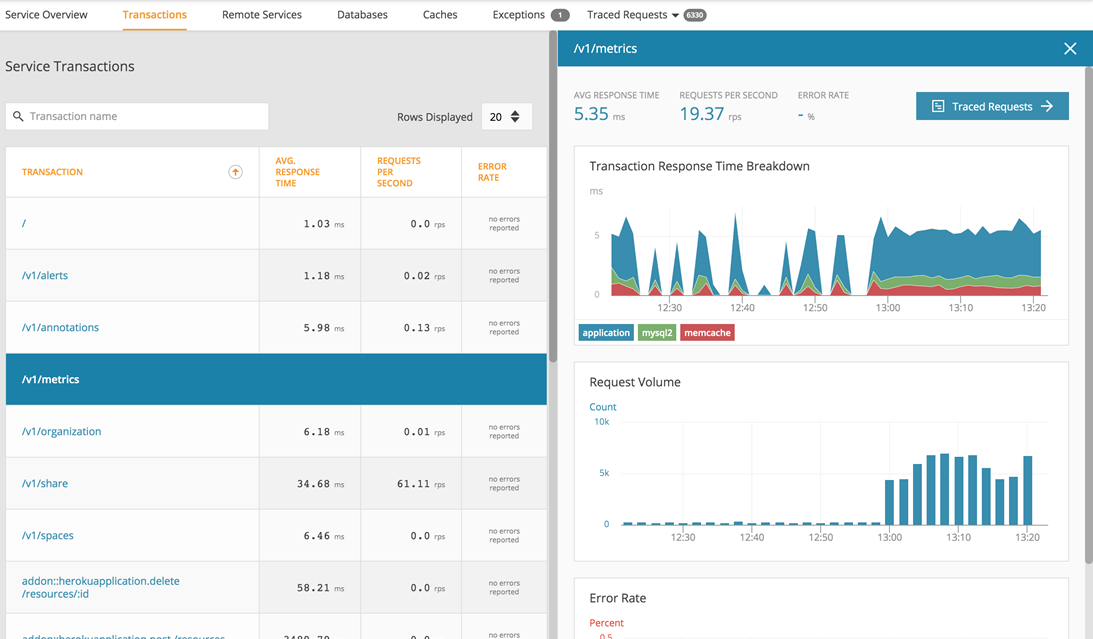The height and width of the screenshot is (639, 1093).
Task: Open the Remote Services tab
Action: (x=262, y=15)
